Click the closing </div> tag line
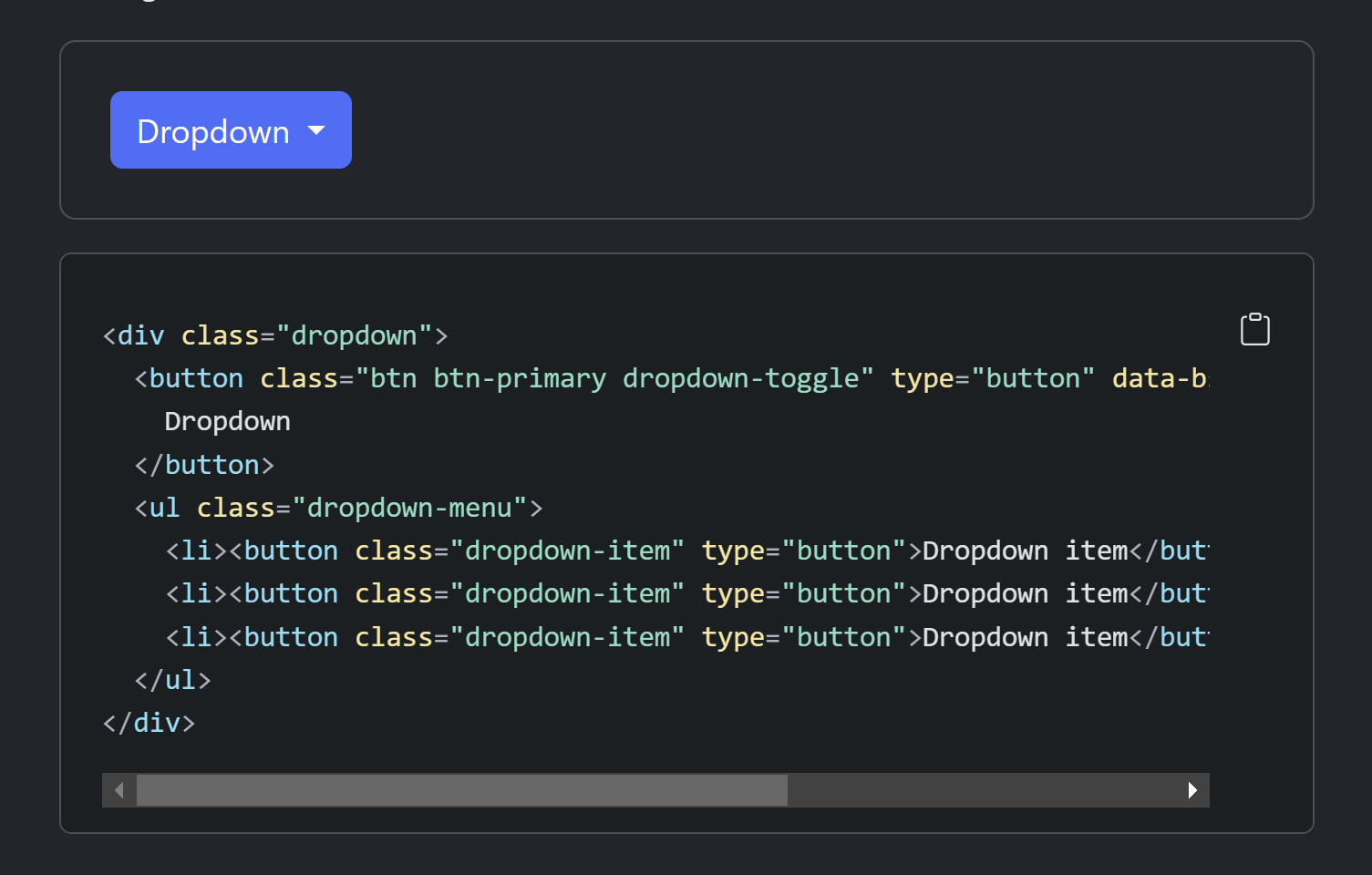 click(149, 723)
